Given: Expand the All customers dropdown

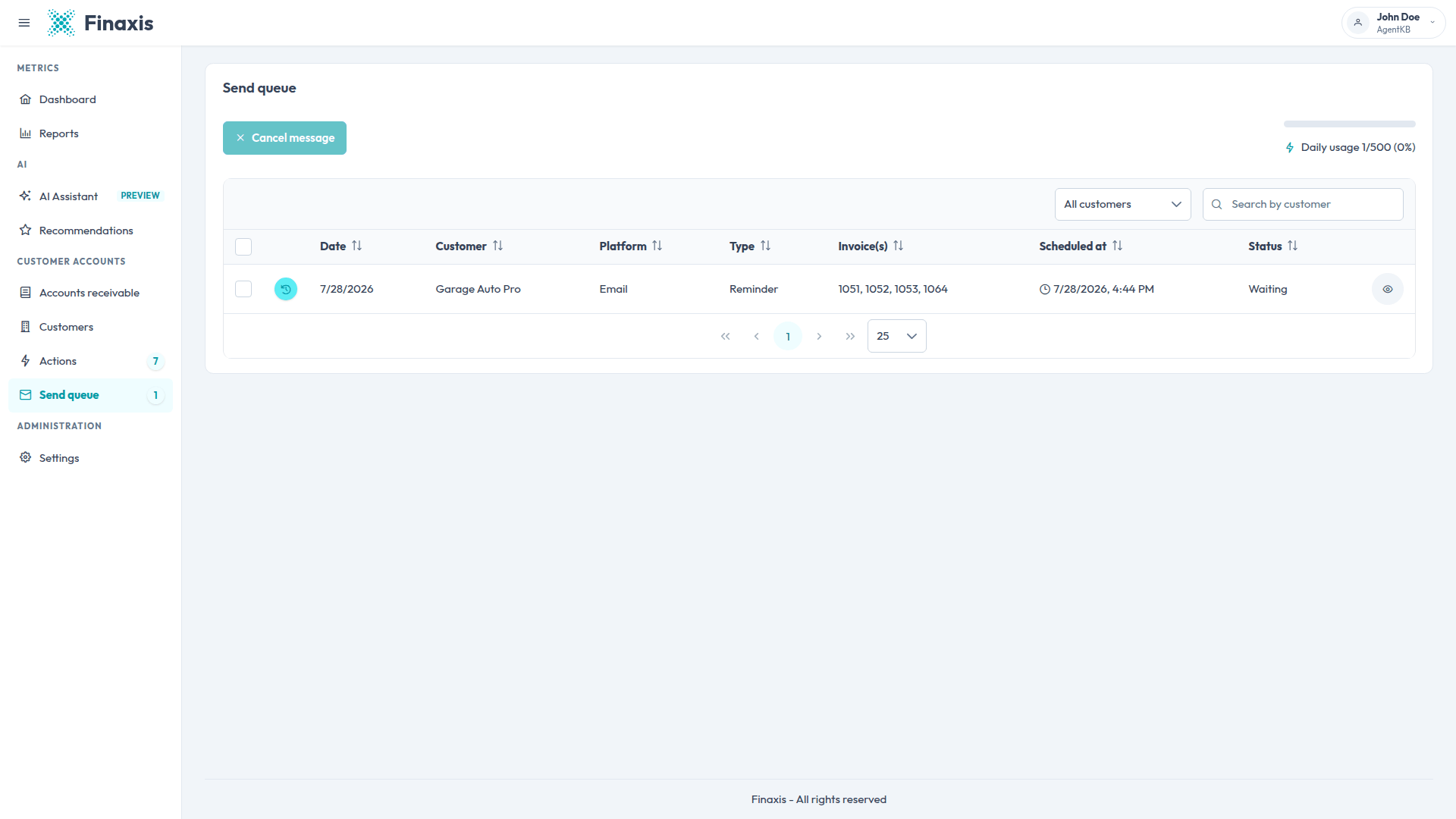Looking at the screenshot, I should pos(1122,205).
